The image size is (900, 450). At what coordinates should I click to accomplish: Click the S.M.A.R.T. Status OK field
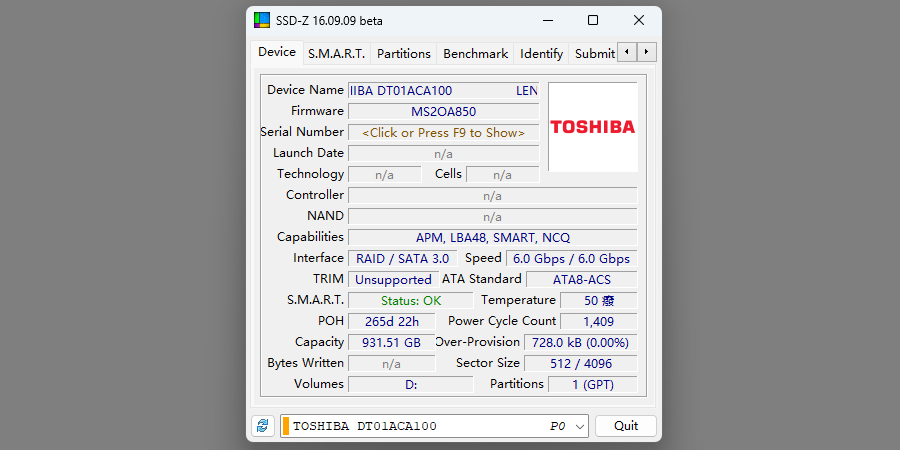tap(410, 301)
